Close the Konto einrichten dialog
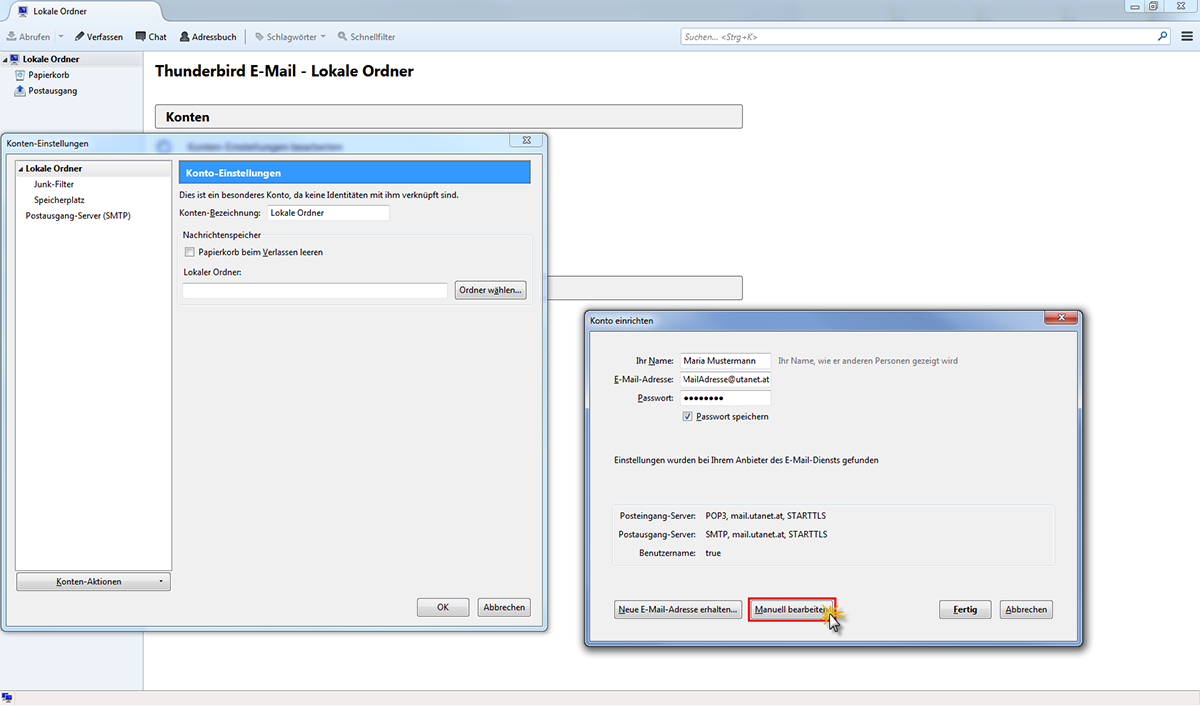1200x706 pixels. tap(1060, 318)
